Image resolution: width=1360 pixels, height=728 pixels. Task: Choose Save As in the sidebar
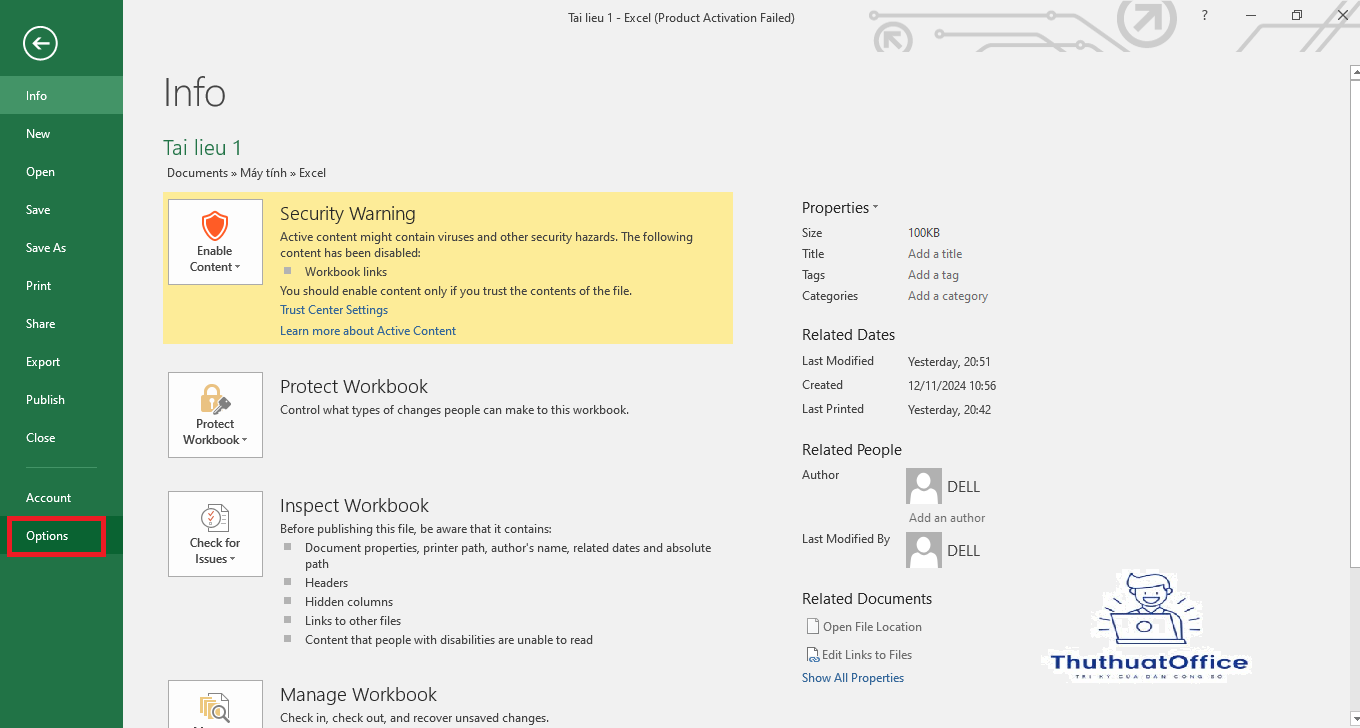pyautogui.click(x=61, y=248)
